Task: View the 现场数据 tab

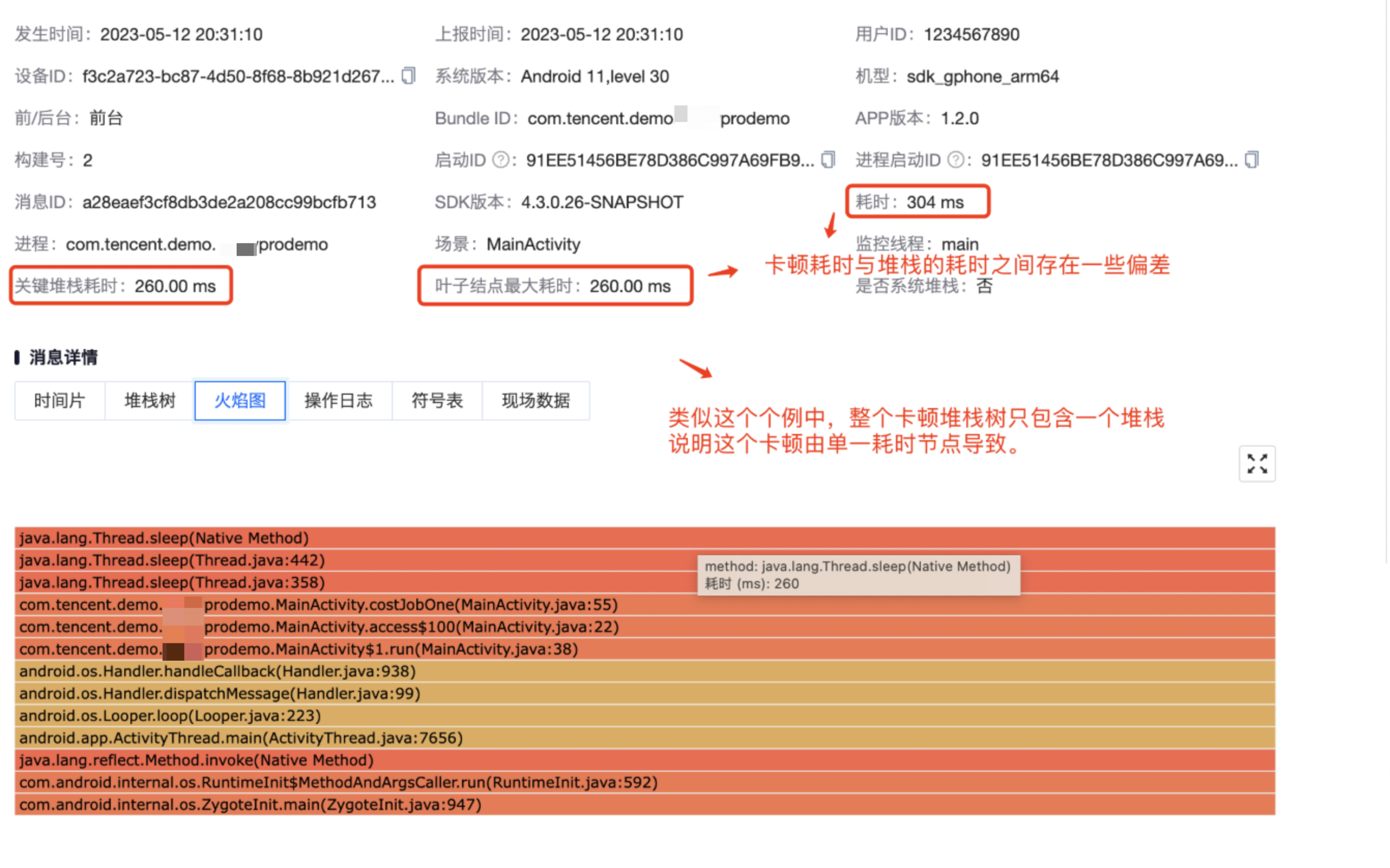Action: click(535, 400)
